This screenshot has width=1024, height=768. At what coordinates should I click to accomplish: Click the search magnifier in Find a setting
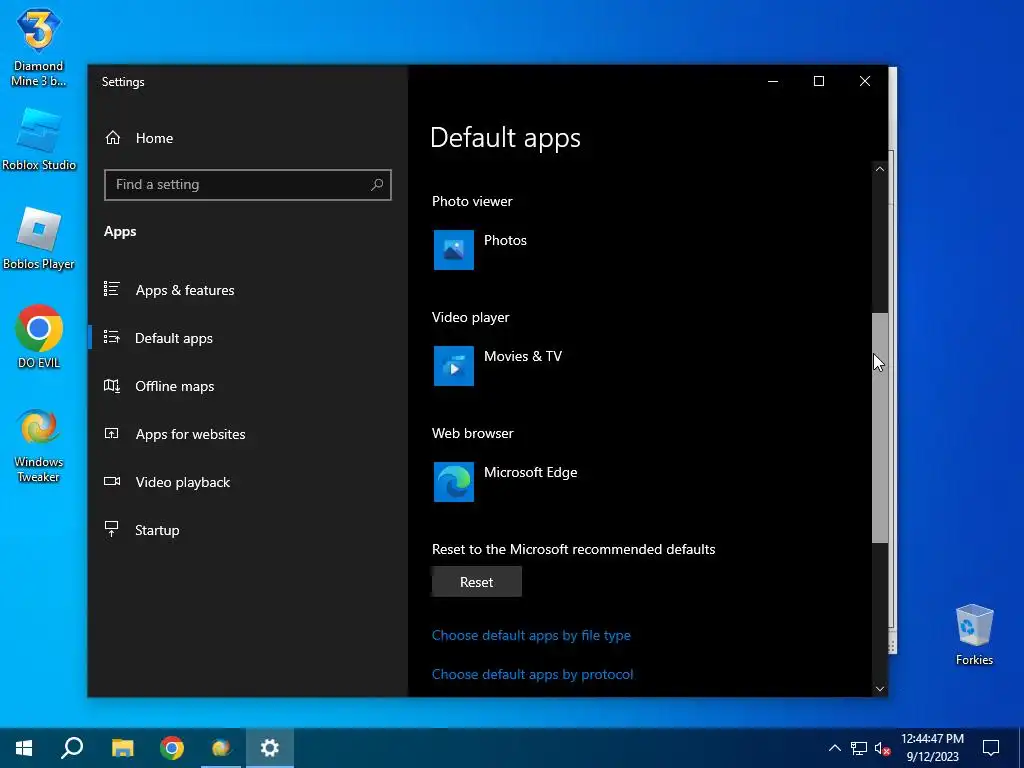coord(377,185)
